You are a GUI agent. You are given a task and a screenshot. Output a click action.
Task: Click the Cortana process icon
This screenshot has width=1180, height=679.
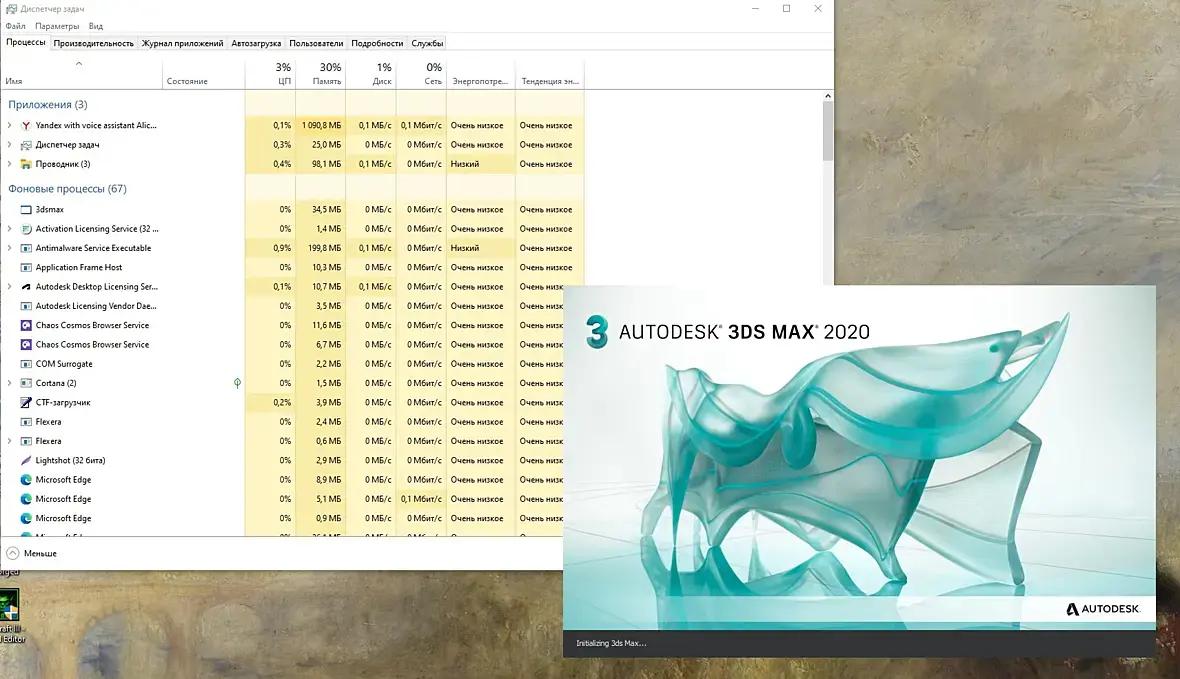(x=26, y=383)
